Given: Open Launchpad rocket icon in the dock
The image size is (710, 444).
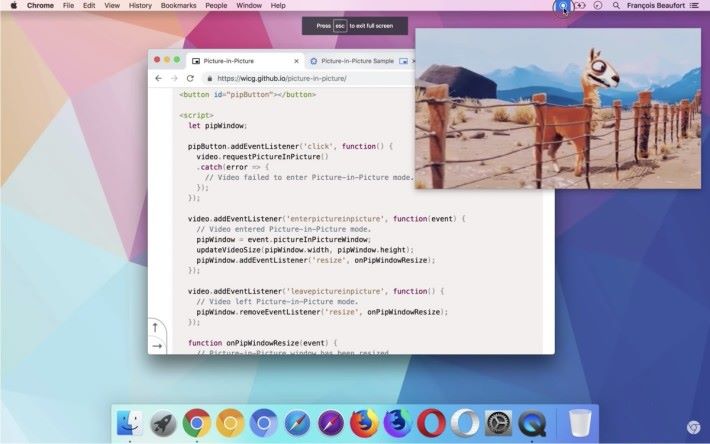Looking at the screenshot, I should click(163, 423).
